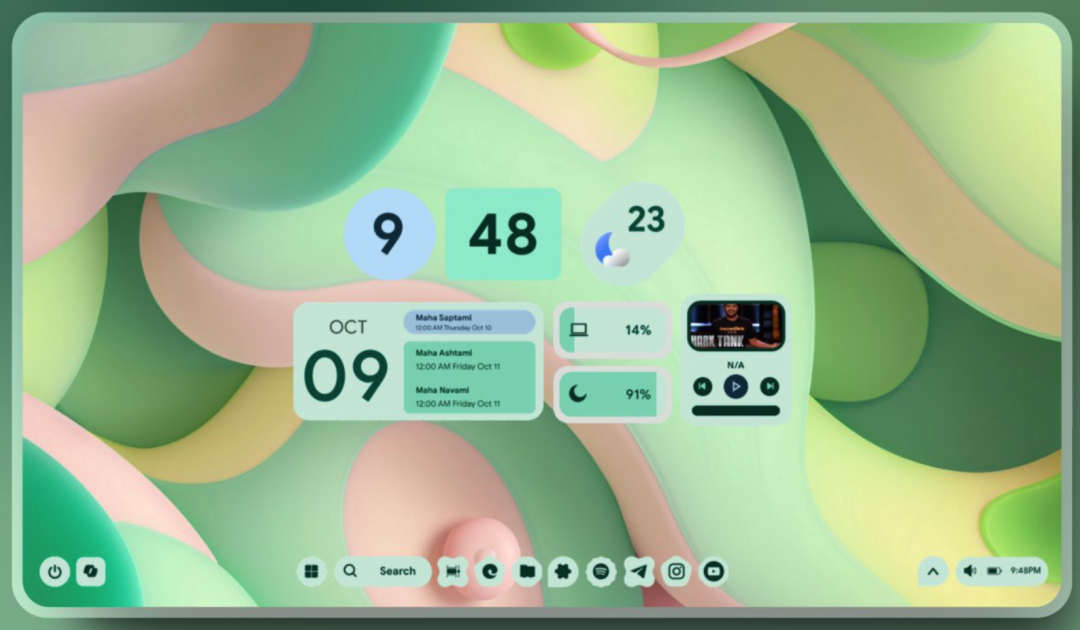Open the Task View taskbar icon

coord(453,571)
